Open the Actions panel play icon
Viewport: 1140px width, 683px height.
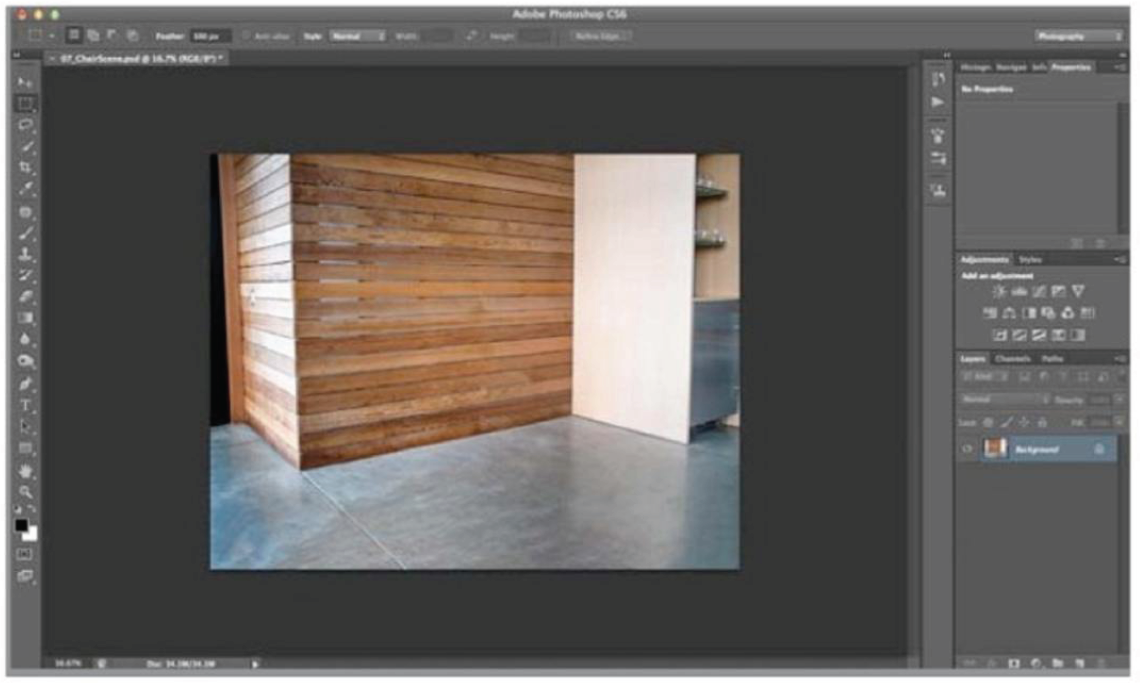[x=938, y=103]
